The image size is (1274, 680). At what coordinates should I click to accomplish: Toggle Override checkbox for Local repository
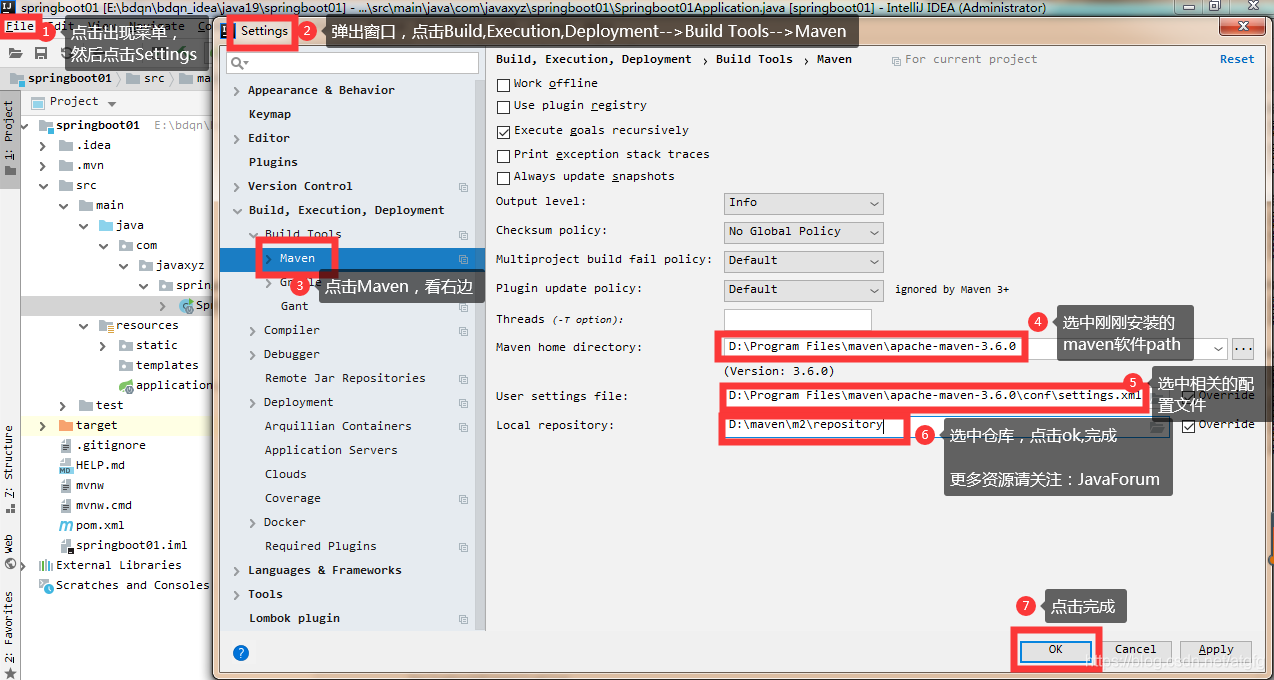click(1188, 426)
